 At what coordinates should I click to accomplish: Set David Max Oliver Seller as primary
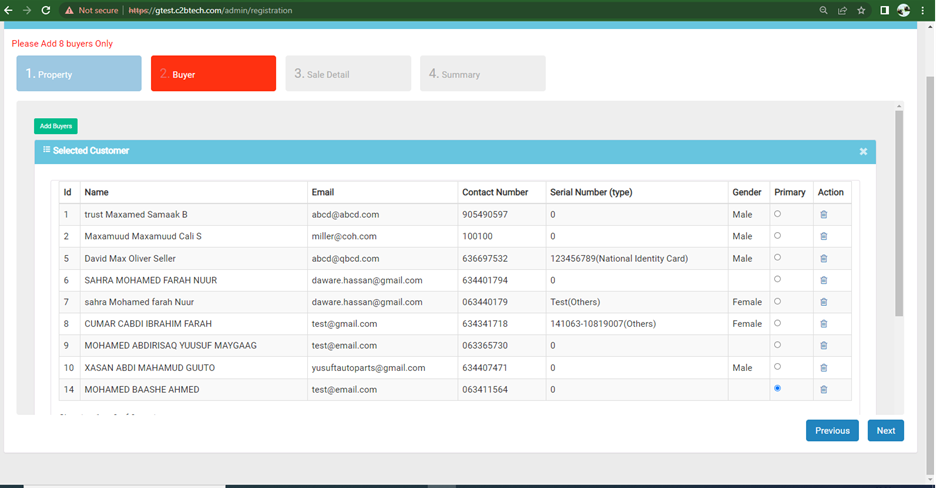(778, 257)
